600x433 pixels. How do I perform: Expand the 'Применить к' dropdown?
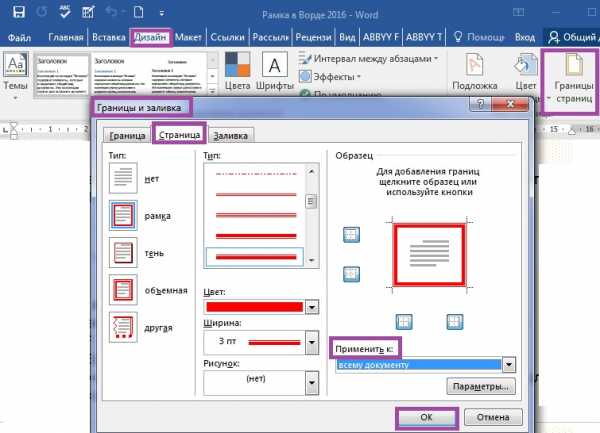[x=509, y=364]
